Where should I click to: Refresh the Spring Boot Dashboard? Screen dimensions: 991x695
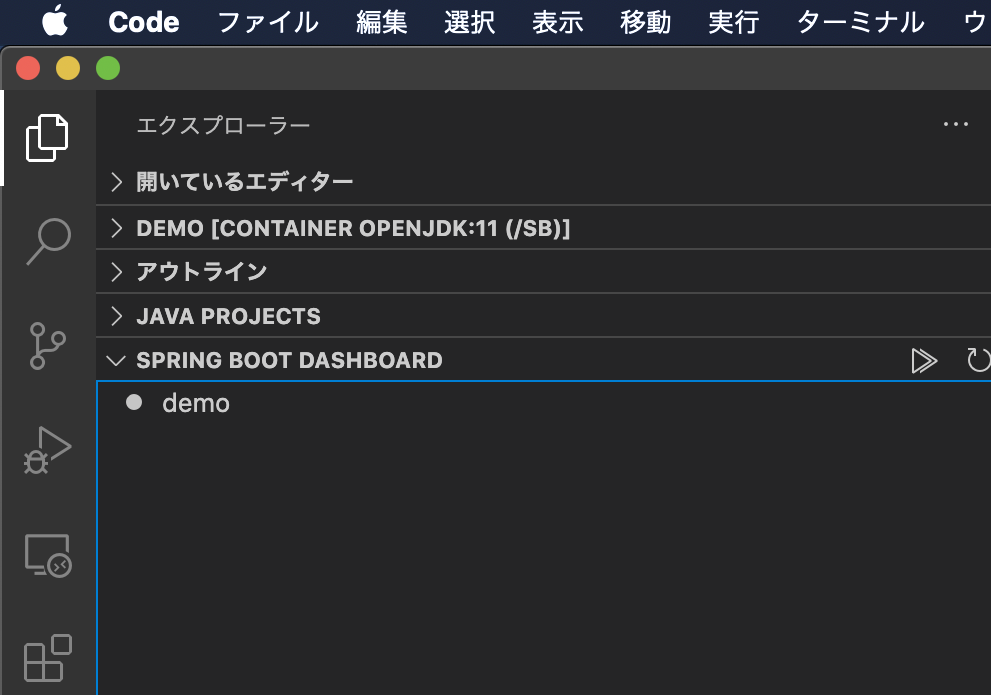coord(978,361)
